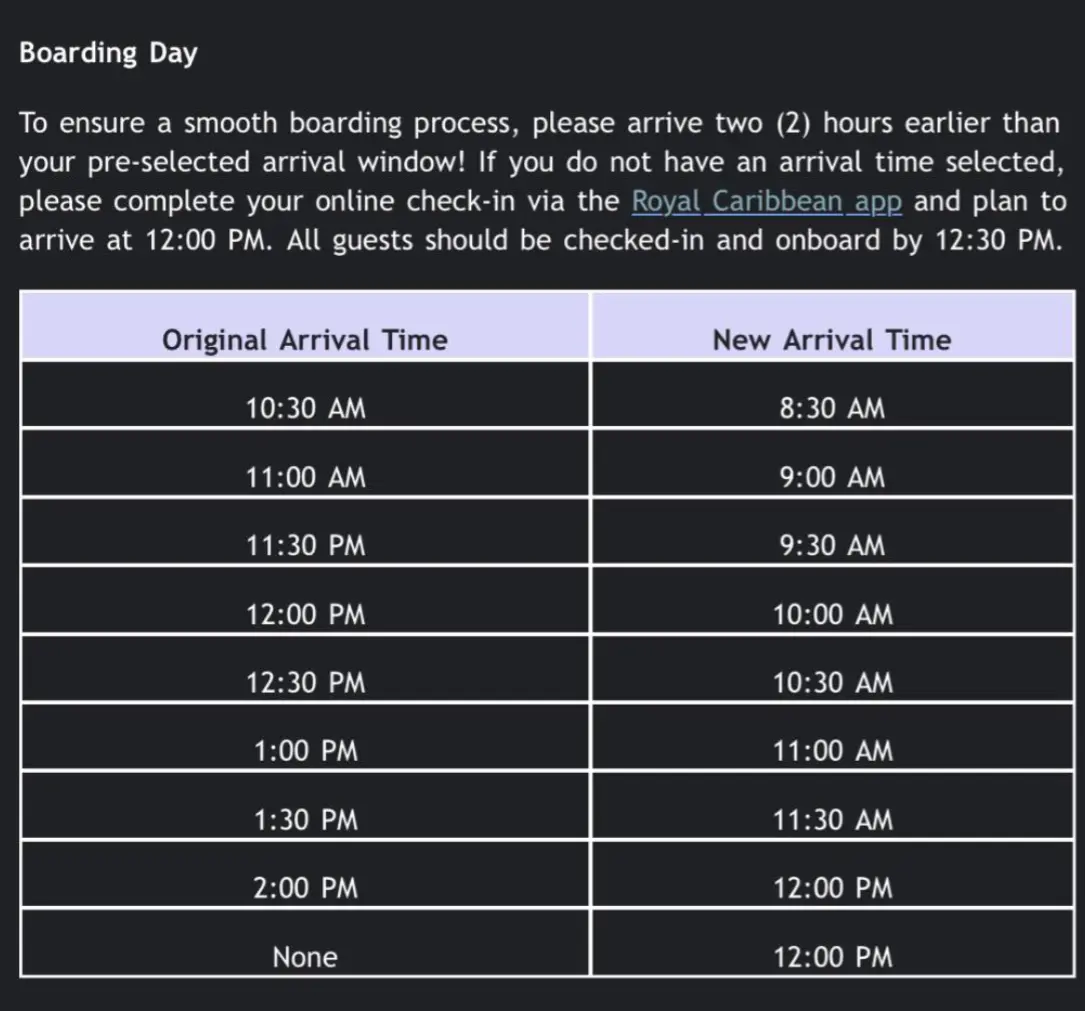Viewport: 1085px width, 1011px height.
Task: Click the 10:00 AM new arrival cell
Action: 831,615
